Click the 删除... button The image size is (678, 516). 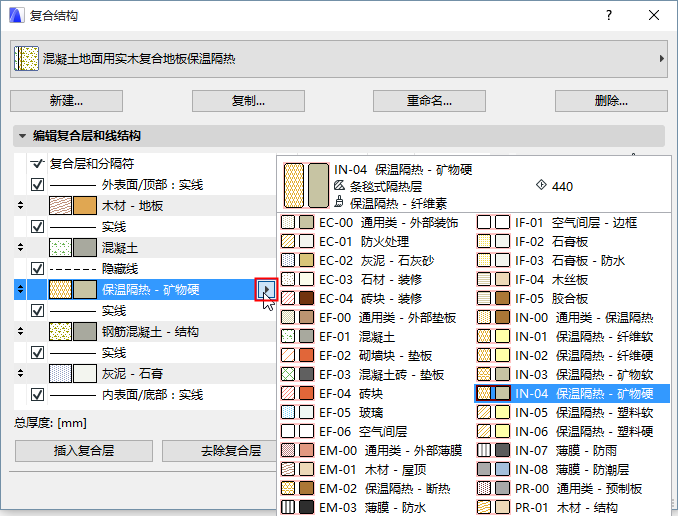point(611,101)
